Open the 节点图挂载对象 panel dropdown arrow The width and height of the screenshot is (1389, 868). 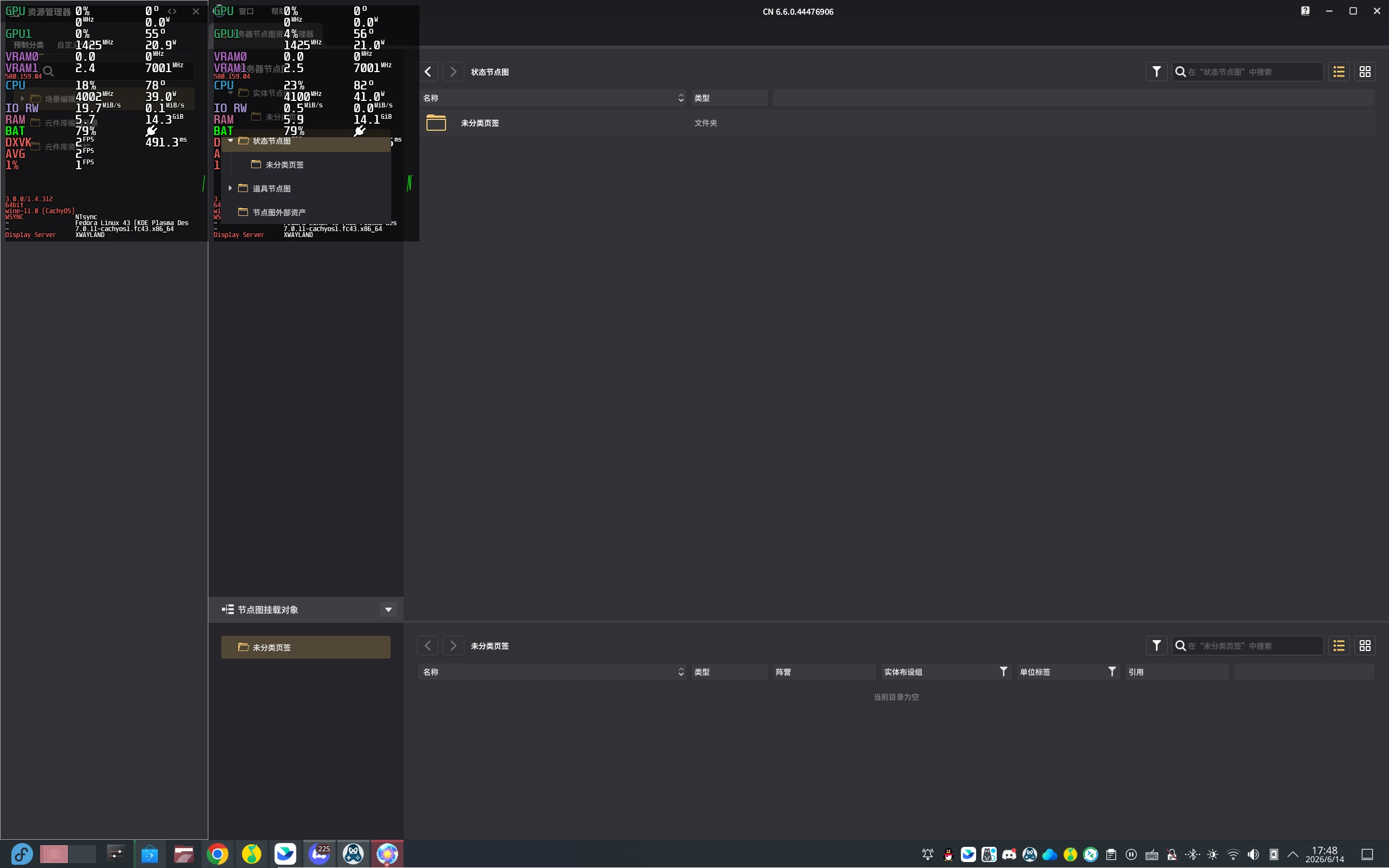click(388, 610)
